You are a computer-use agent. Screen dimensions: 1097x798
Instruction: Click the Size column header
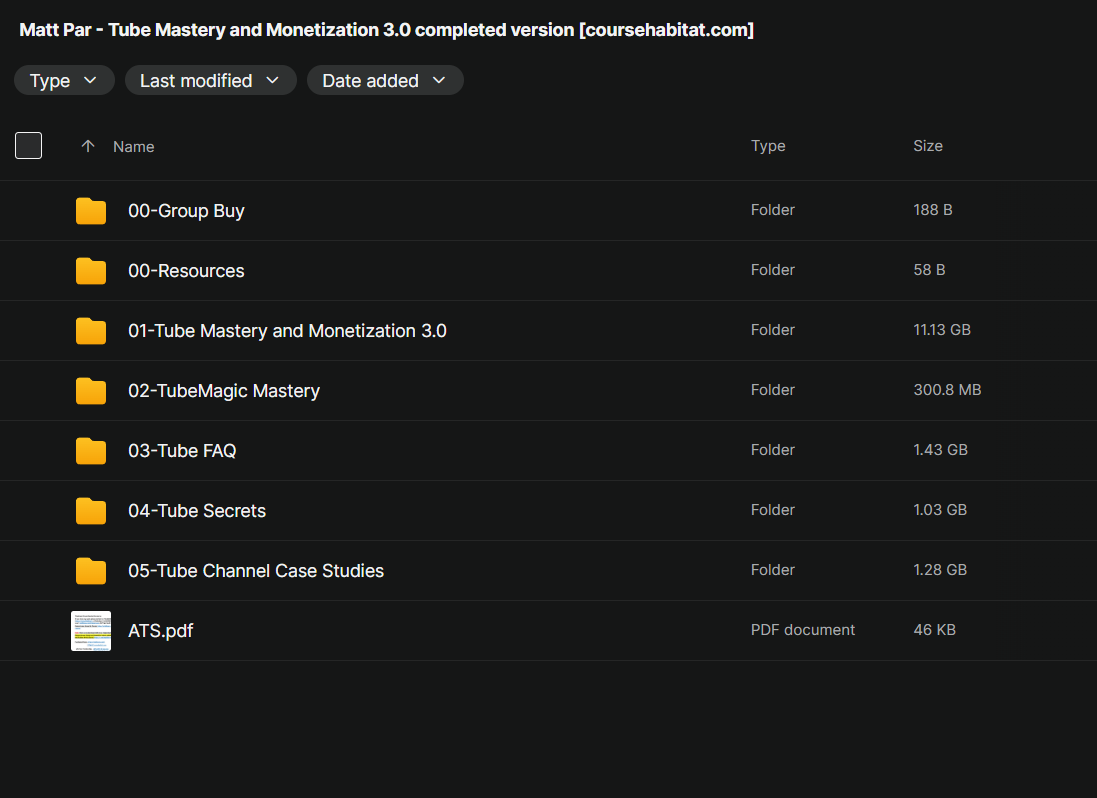[928, 146]
